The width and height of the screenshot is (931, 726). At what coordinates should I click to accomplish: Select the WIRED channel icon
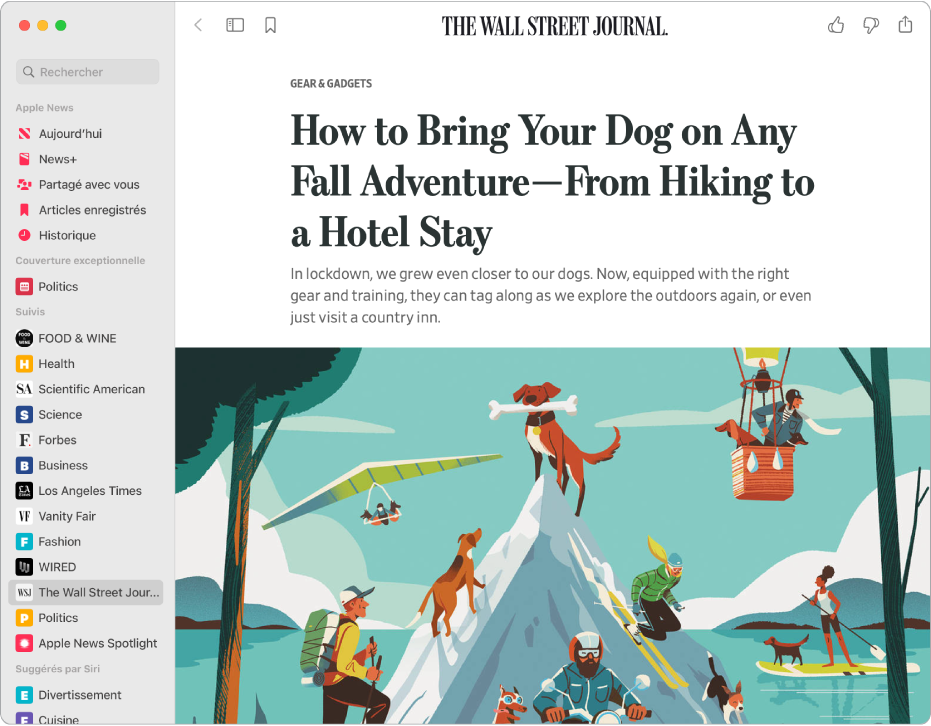pos(24,567)
